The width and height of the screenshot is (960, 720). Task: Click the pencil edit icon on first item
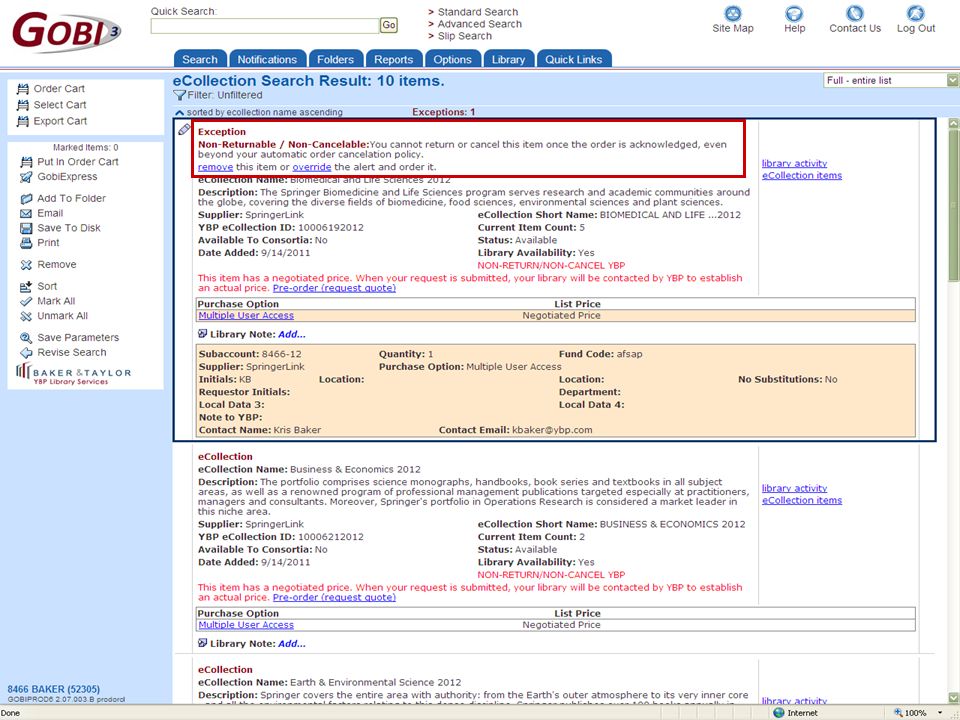pyautogui.click(x=184, y=129)
